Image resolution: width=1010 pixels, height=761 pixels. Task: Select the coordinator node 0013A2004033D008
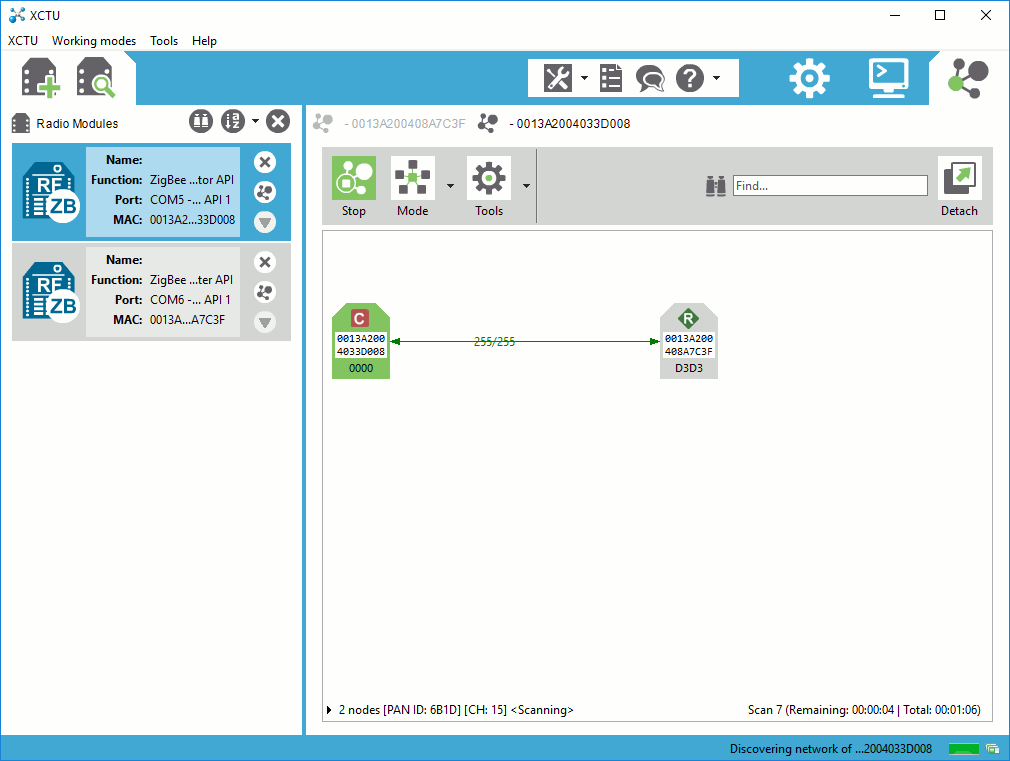point(361,341)
